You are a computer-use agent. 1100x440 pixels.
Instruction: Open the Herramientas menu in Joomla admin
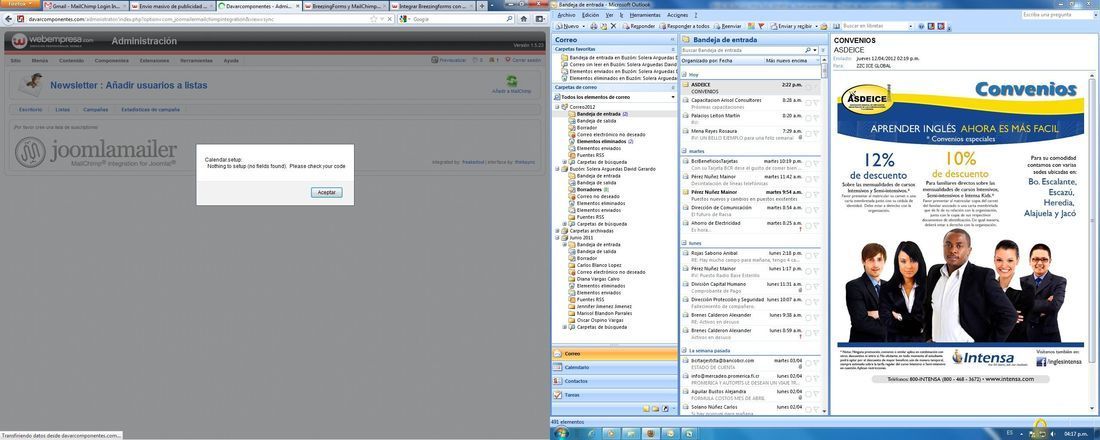point(196,60)
